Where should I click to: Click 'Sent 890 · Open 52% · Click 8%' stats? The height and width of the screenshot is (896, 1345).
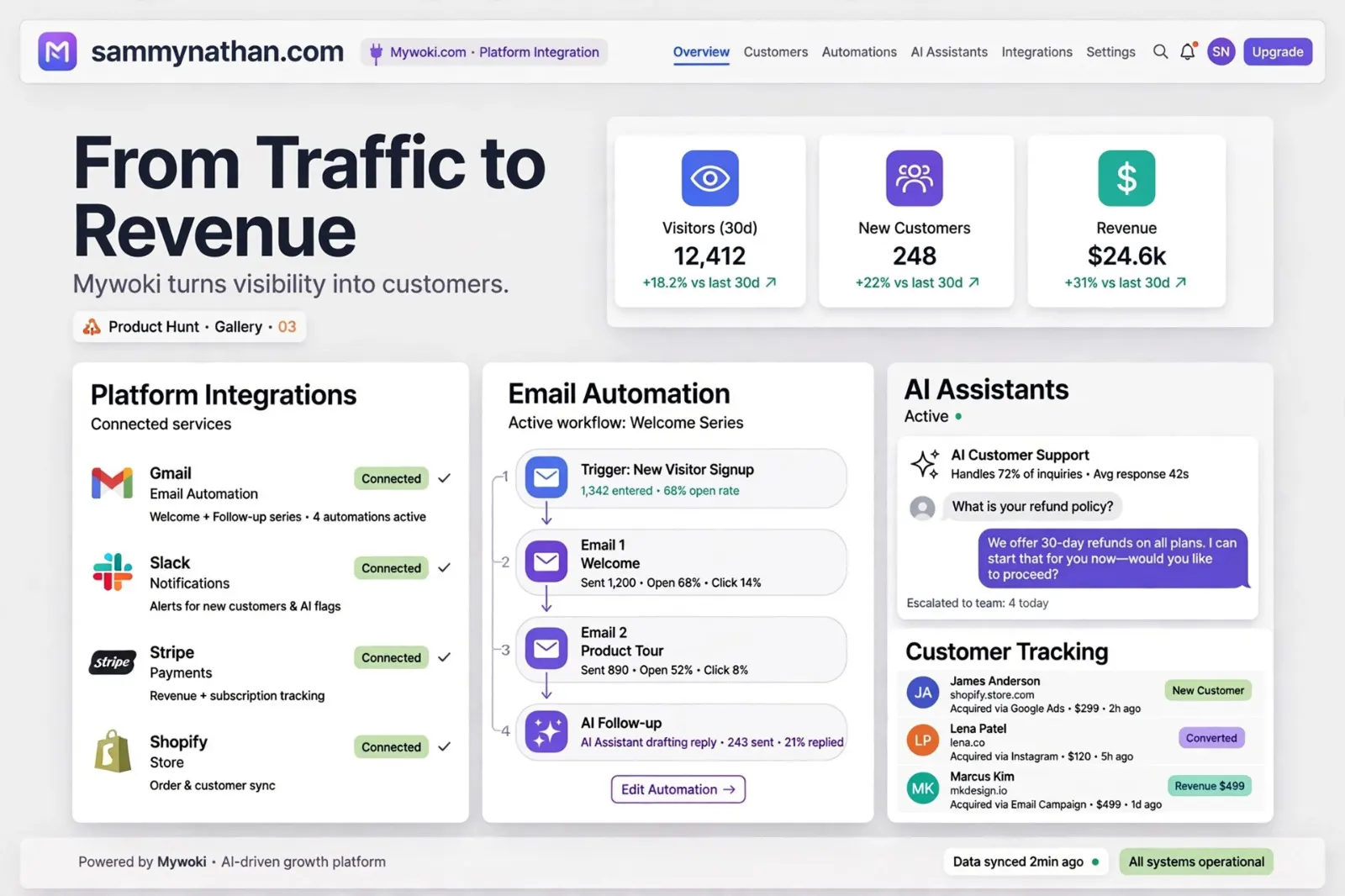pos(664,671)
